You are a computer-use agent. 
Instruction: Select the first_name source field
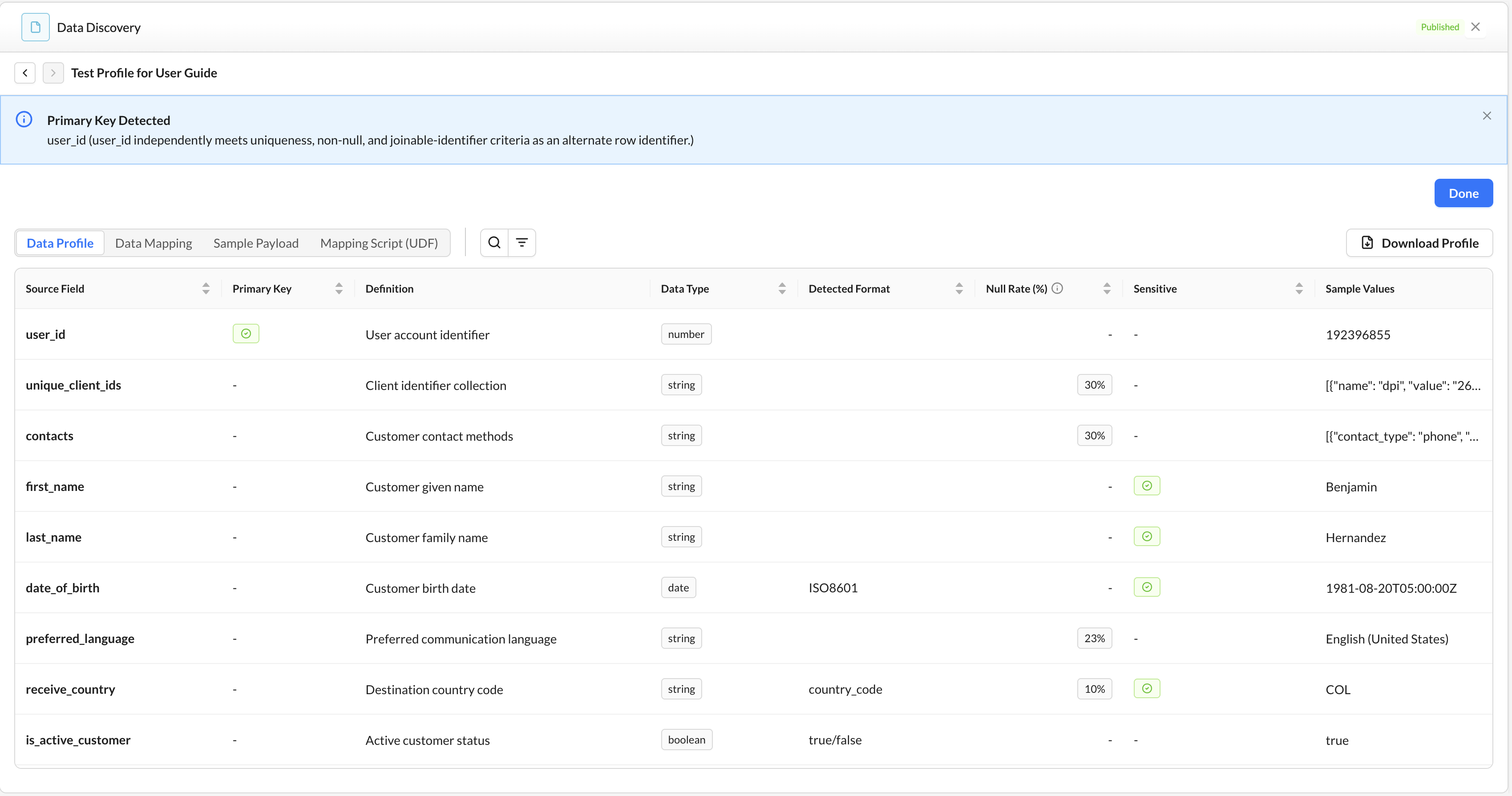(x=55, y=486)
